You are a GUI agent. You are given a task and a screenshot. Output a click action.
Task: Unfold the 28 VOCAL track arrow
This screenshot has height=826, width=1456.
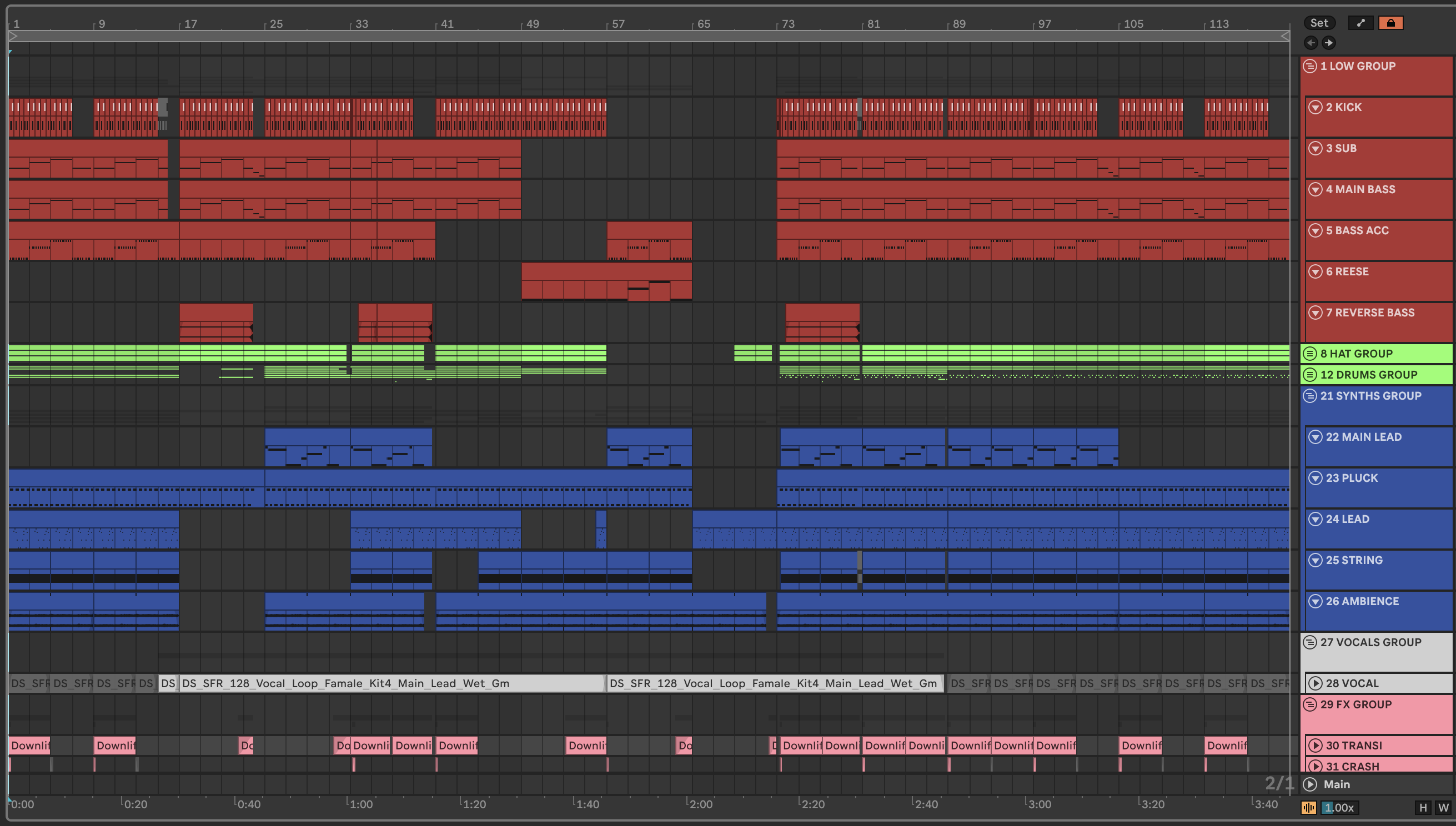[x=1316, y=683]
